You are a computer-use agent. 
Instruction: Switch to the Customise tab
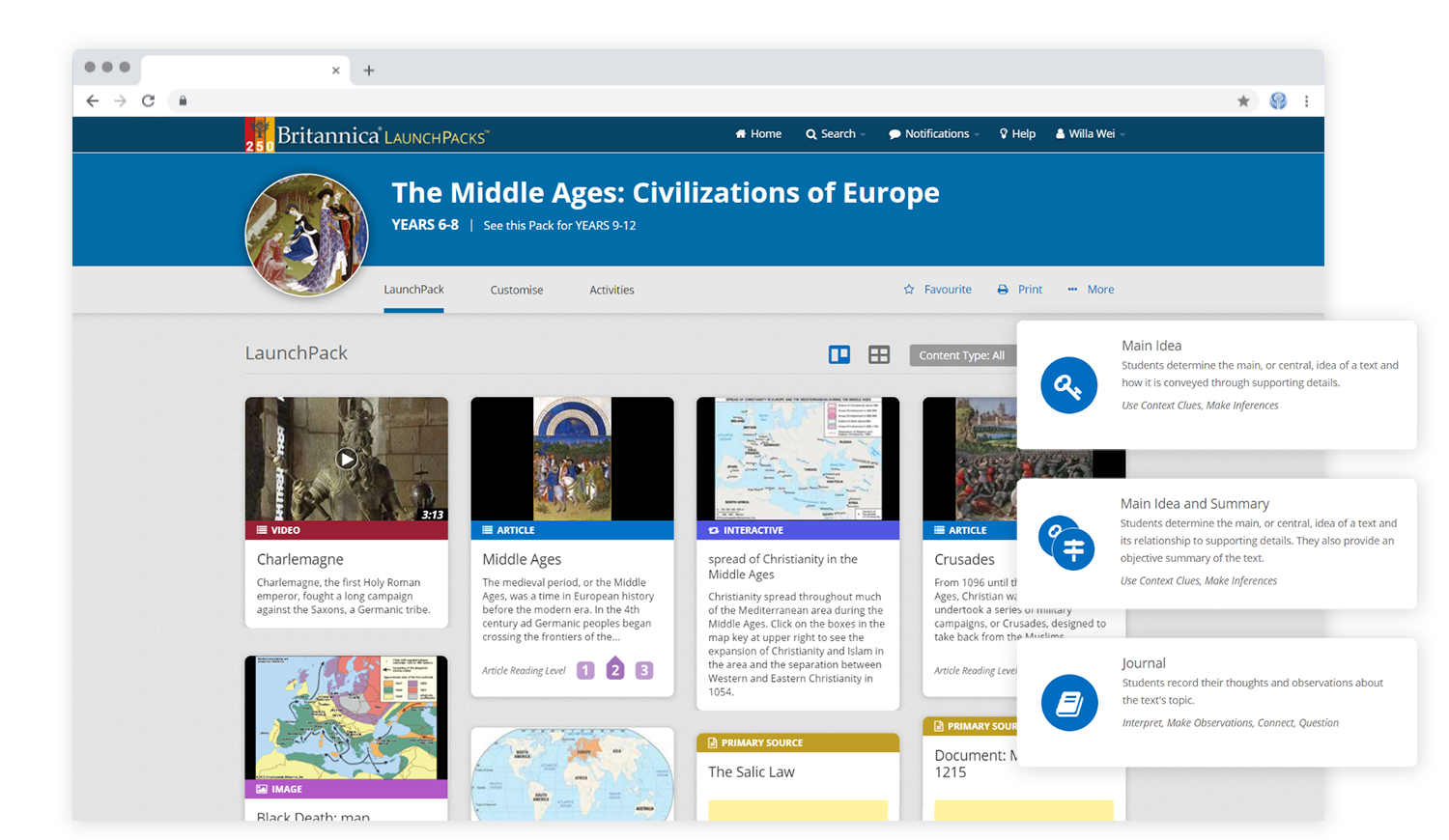(x=516, y=290)
